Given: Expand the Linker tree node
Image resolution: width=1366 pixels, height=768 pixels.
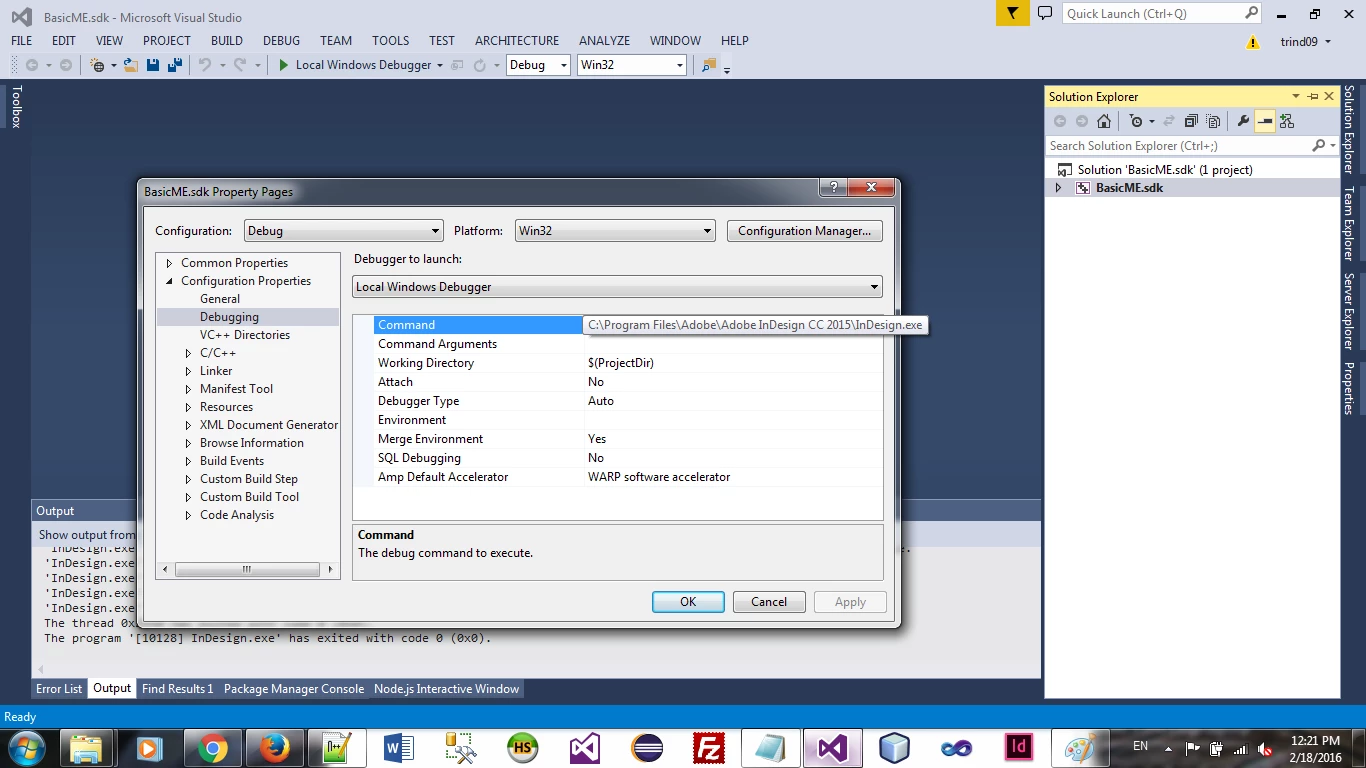Looking at the screenshot, I should [188, 371].
